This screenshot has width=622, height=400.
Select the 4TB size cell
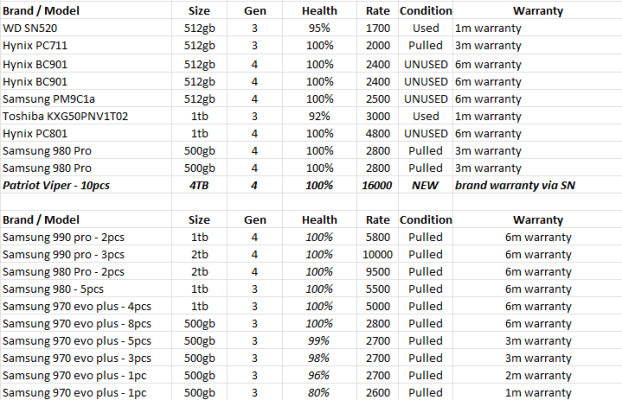(x=199, y=185)
